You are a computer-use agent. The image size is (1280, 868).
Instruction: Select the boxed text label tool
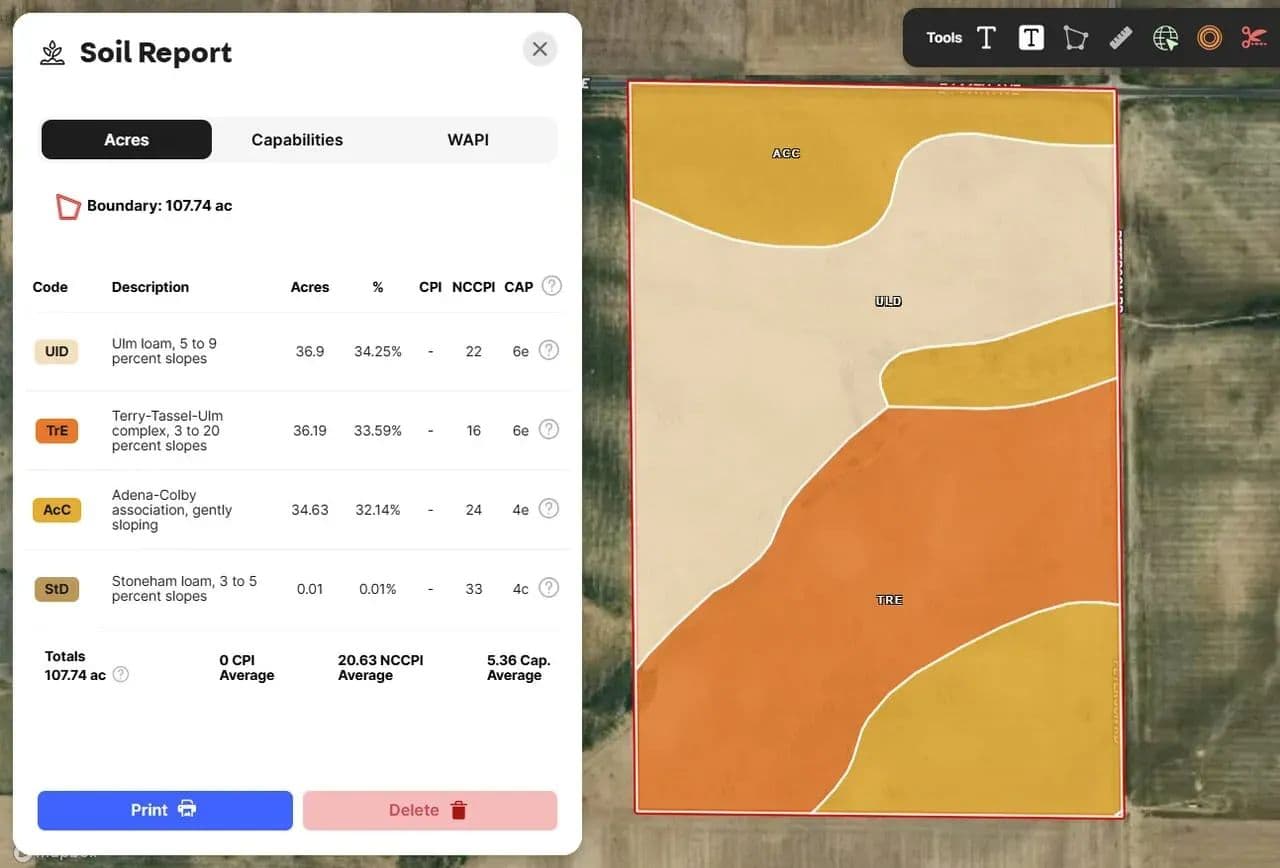coord(1031,38)
